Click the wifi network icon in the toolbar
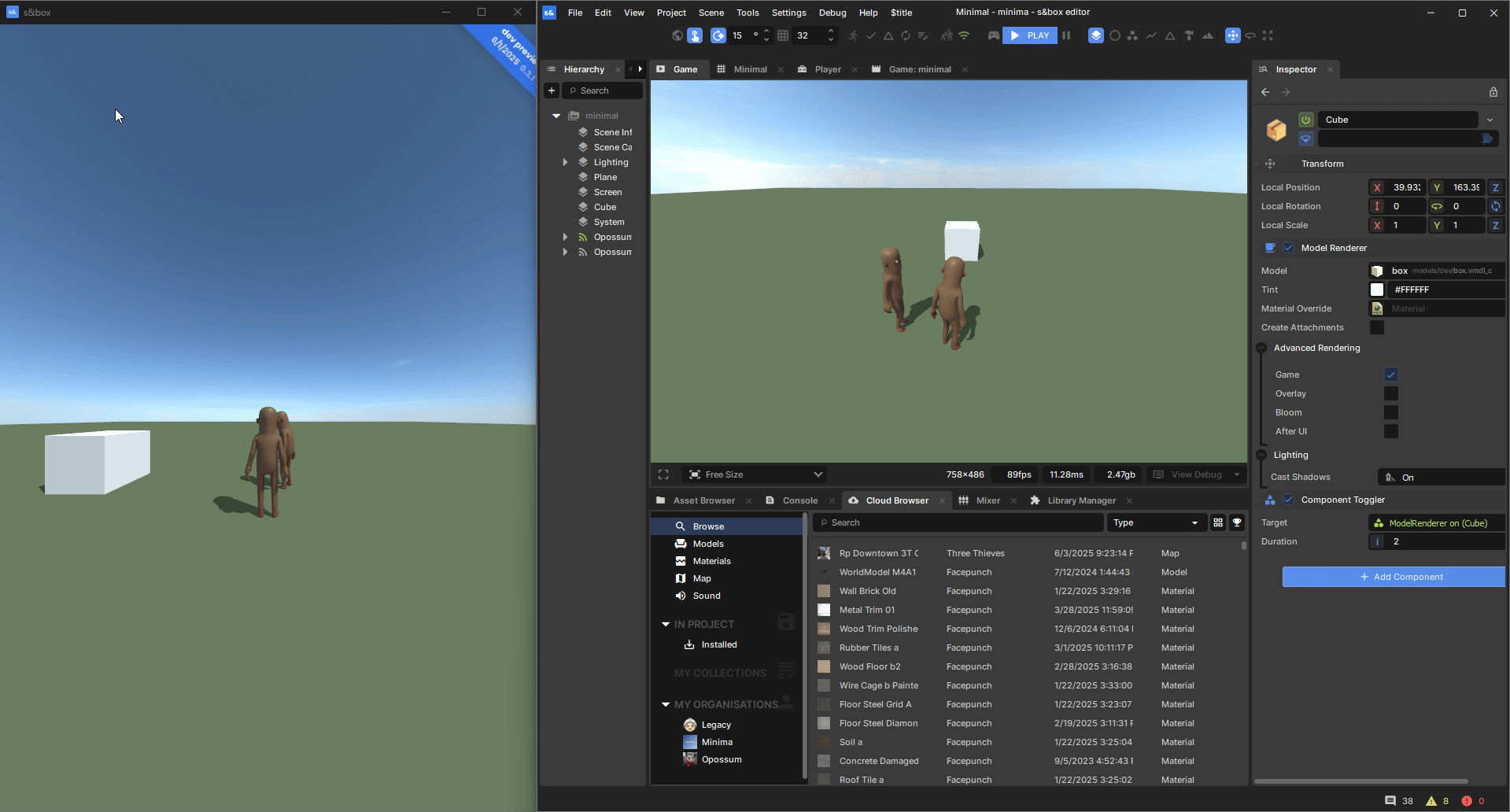The width and height of the screenshot is (1510, 812). (x=964, y=35)
